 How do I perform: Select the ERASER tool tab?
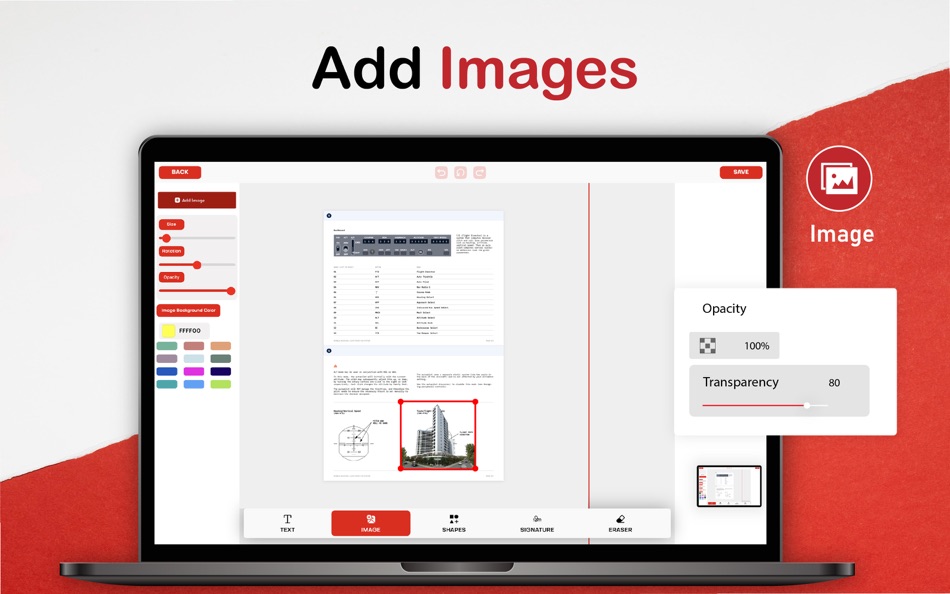pyautogui.click(x=620, y=523)
